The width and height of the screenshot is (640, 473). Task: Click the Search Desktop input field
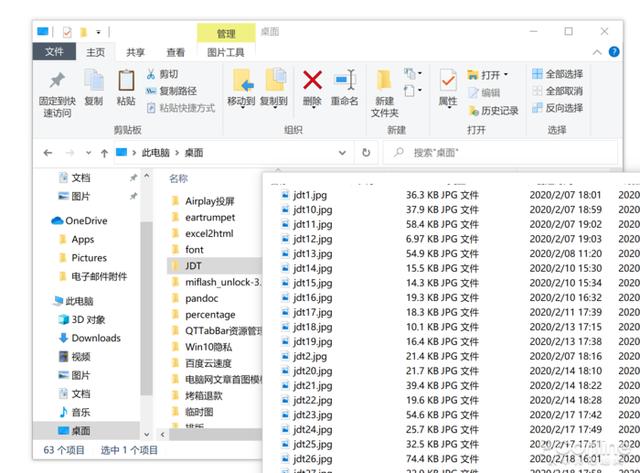[x=500, y=153]
